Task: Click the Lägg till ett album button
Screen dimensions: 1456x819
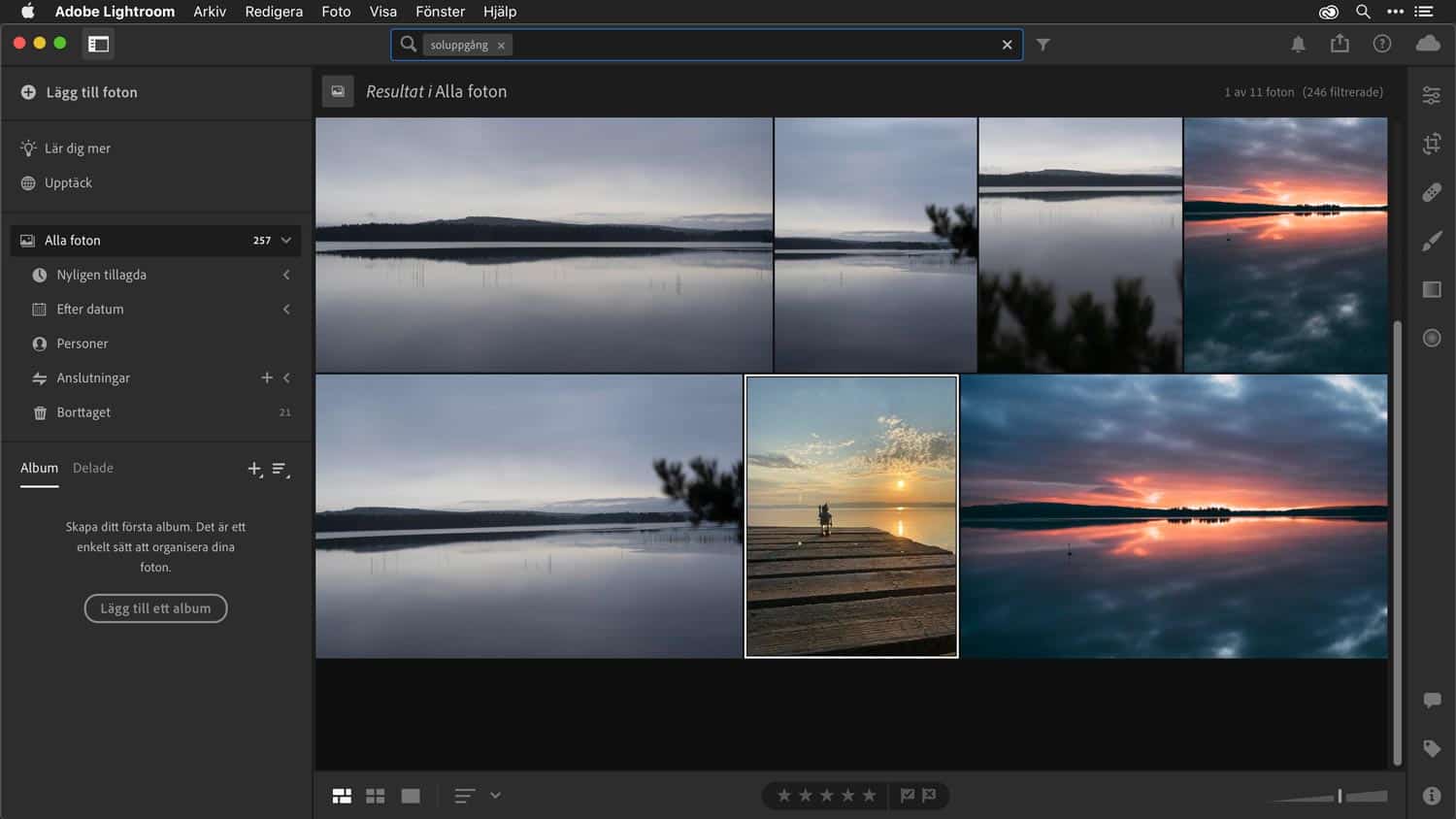Action: tap(155, 608)
